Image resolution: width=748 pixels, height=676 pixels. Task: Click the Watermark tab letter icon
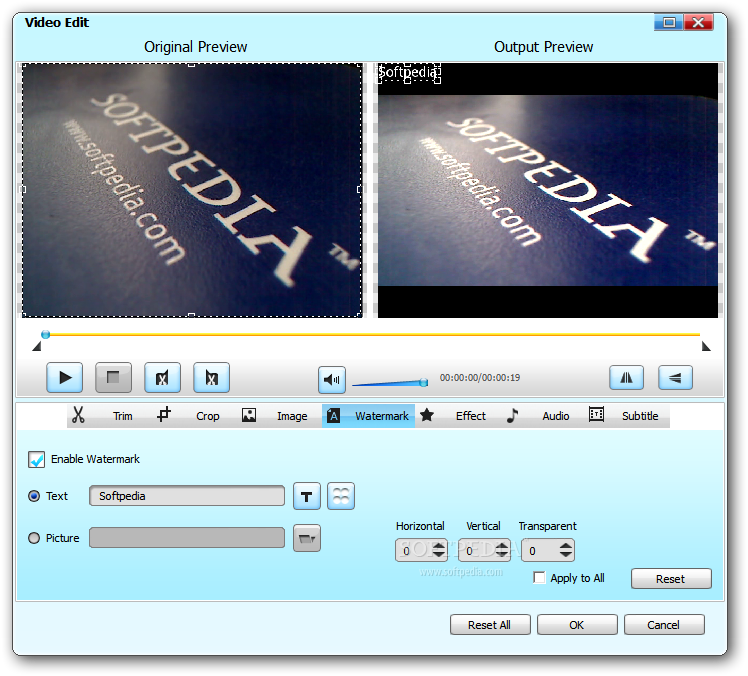[x=333, y=416]
